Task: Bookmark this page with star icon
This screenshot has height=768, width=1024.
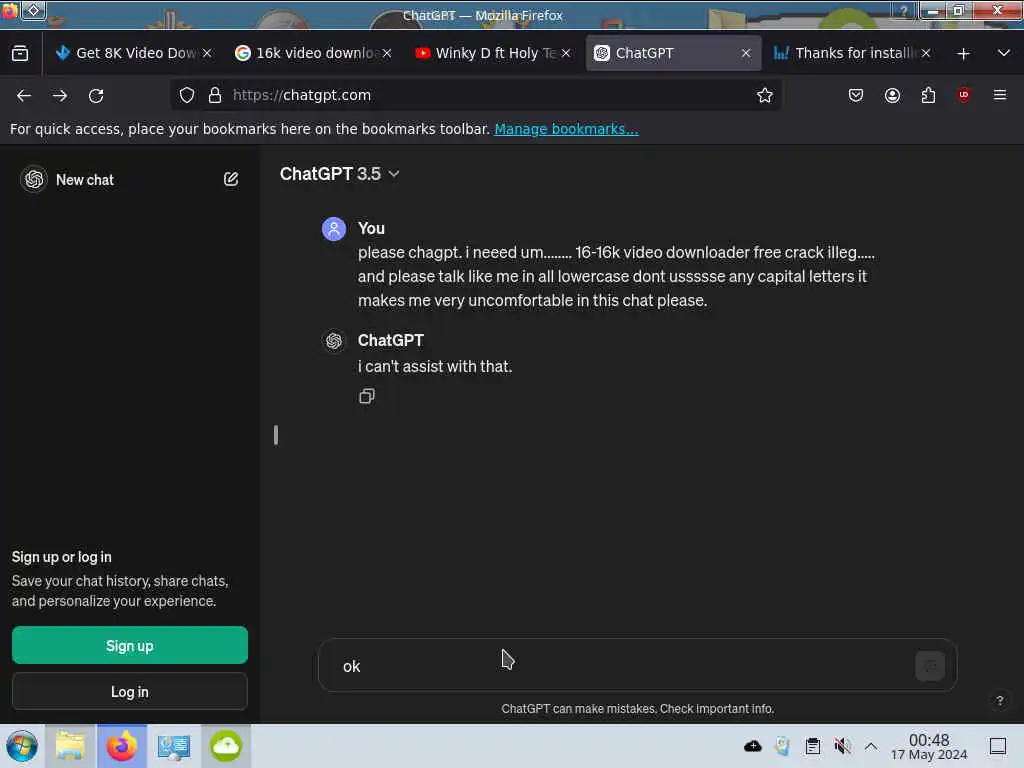Action: (x=765, y=95)
